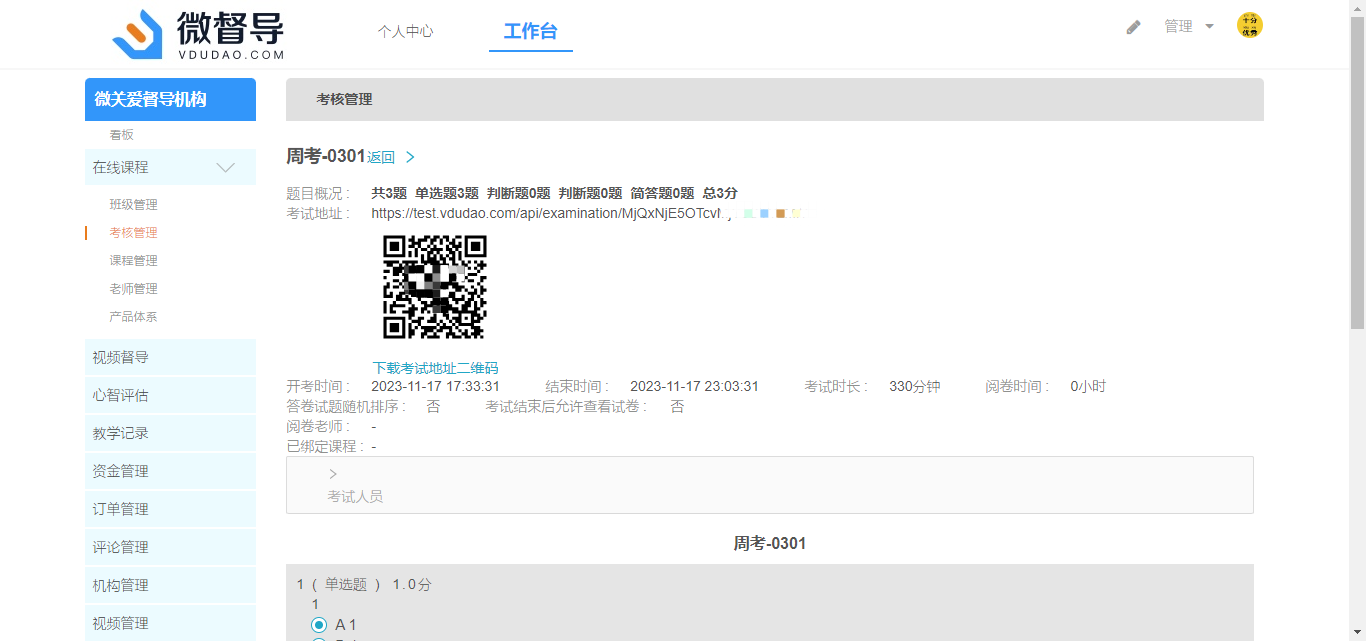Click question 1 单选题 1.0分 header
The height and width of the screenshot is (641, 1366).
[364, 585]
